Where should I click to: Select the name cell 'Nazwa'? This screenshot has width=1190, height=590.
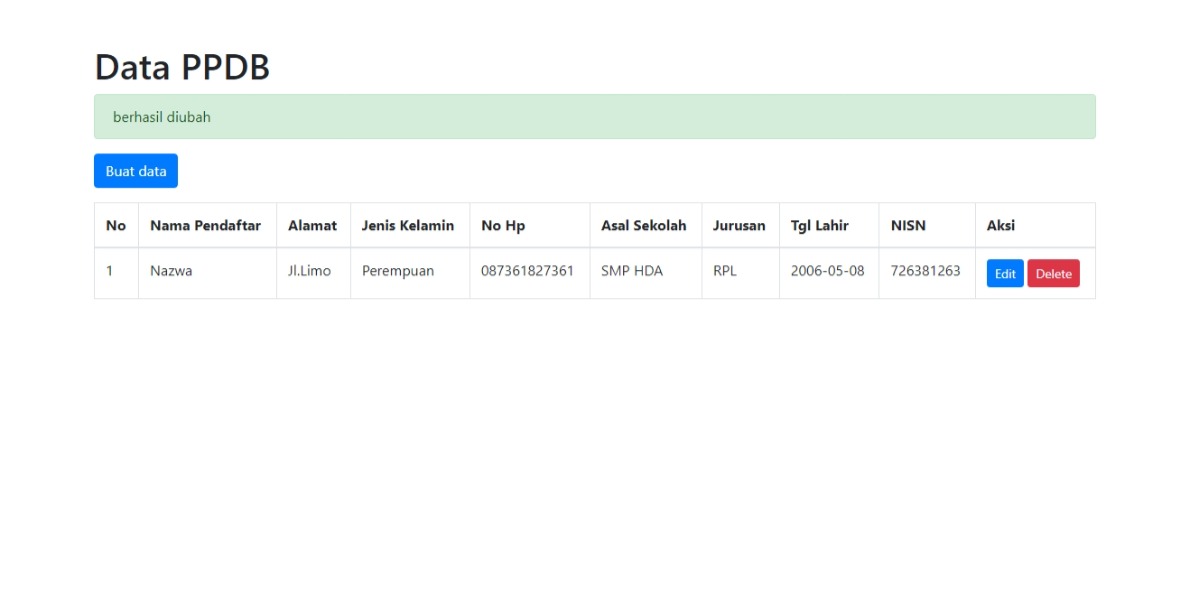[171, 271]
